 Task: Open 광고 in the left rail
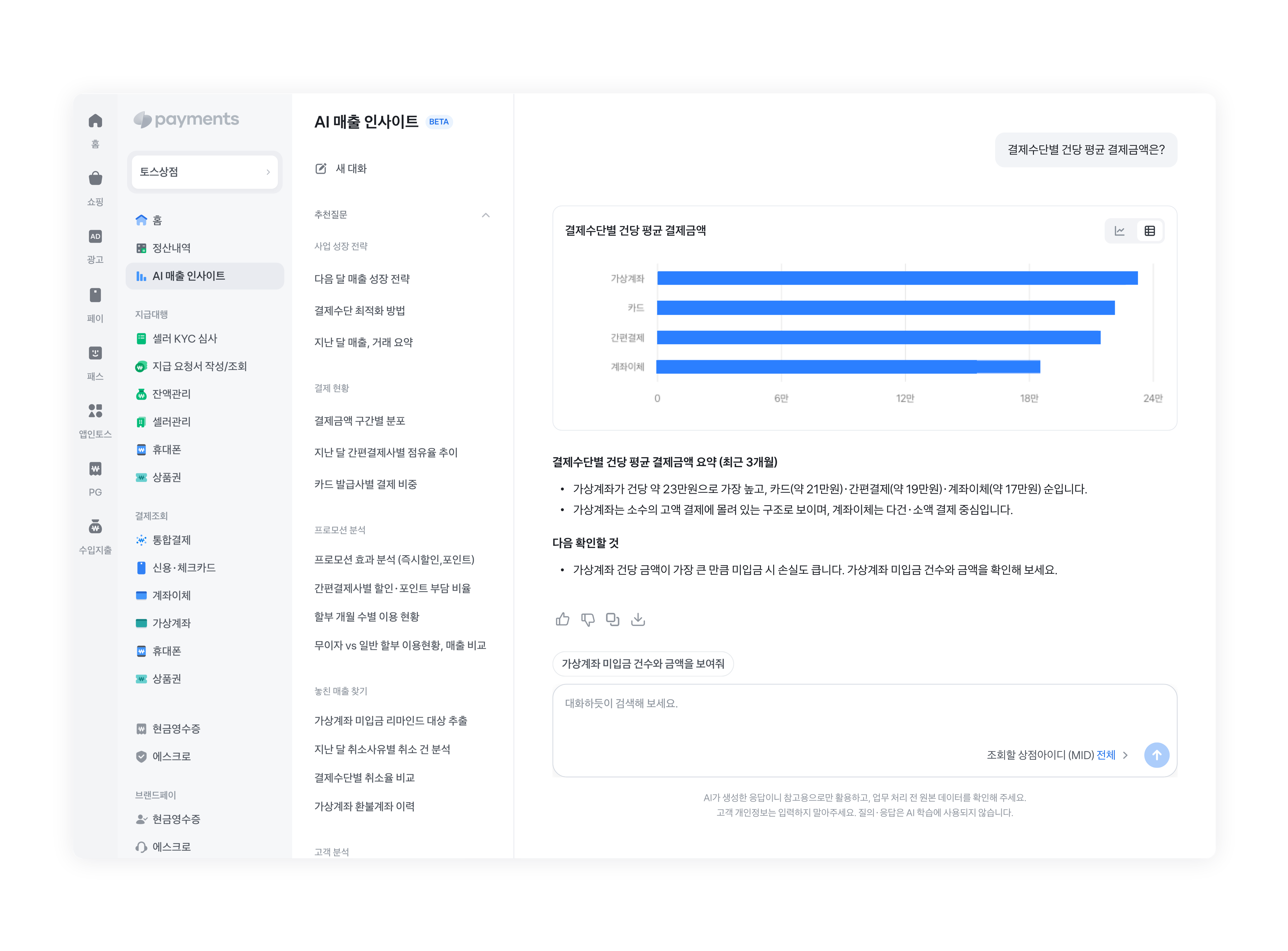[x=96, y=247]
